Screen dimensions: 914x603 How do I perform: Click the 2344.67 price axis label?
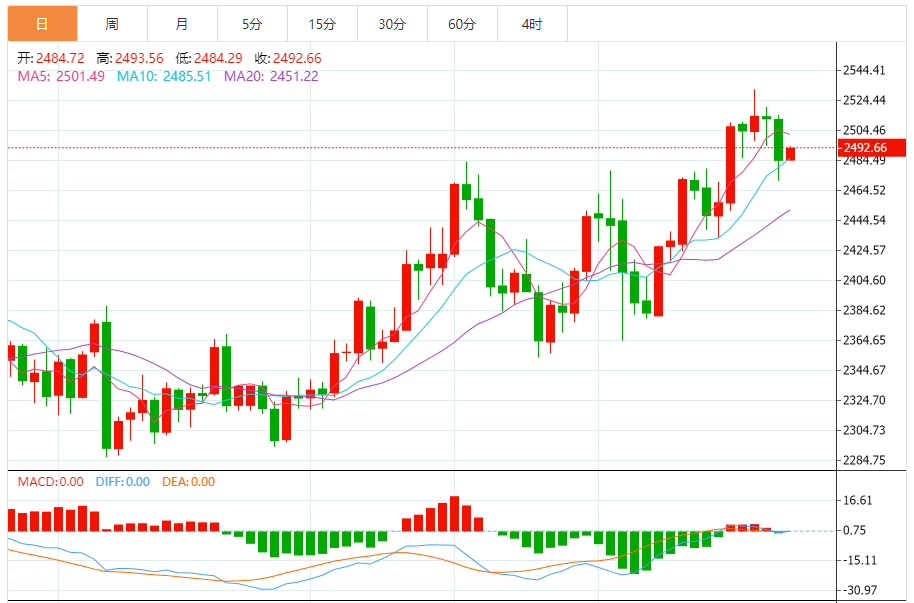pos(864,370)
